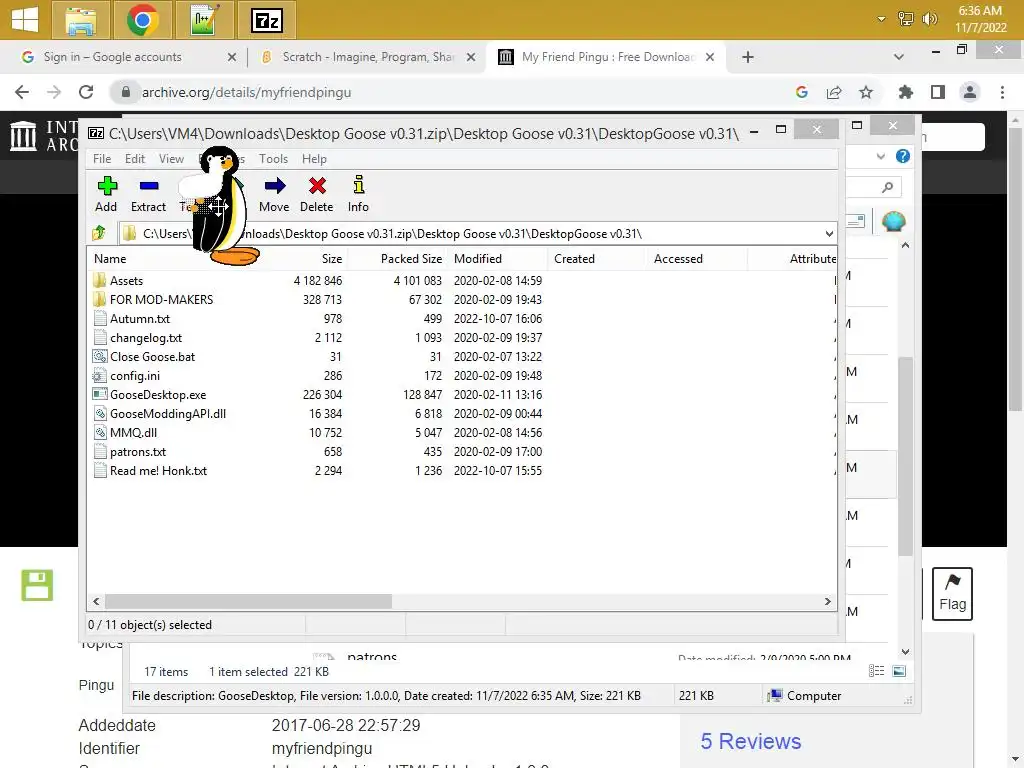Select patrons.txt file
The width and height of the screenshot is (1024, 768).
tap(138, 452)
